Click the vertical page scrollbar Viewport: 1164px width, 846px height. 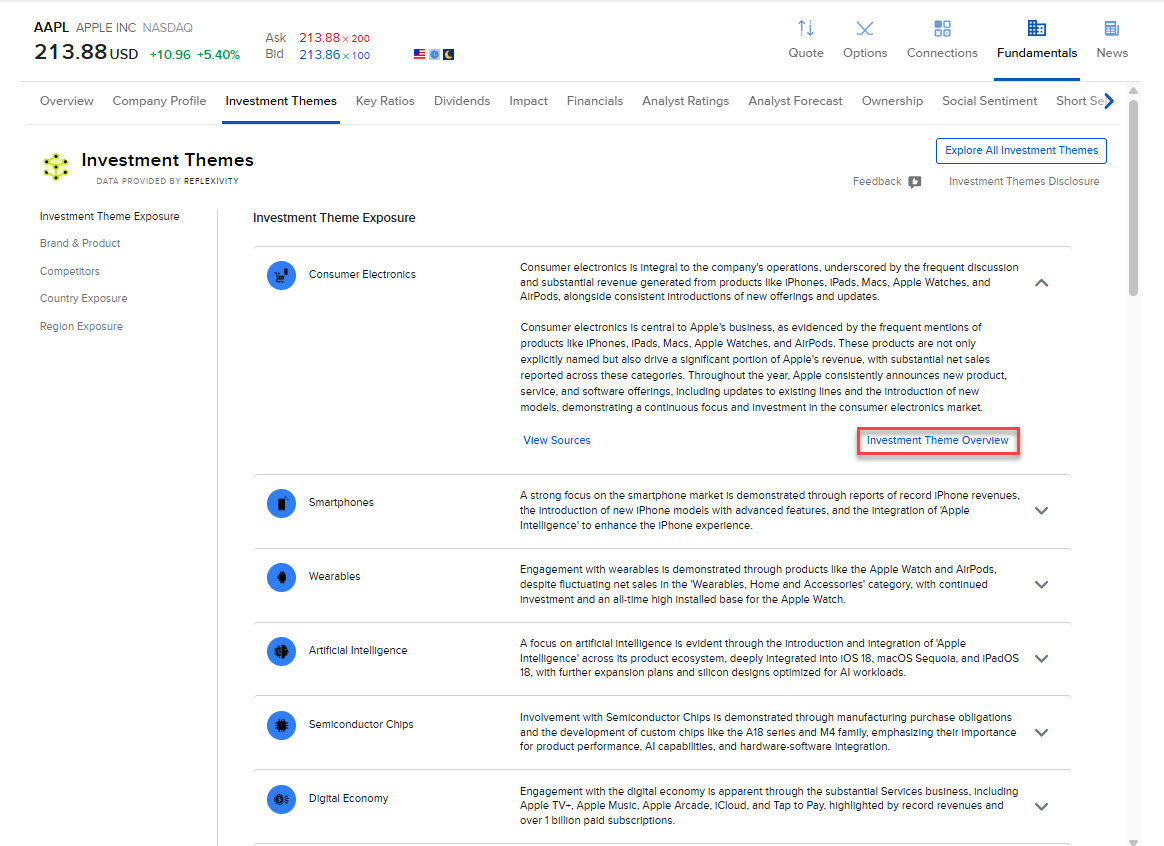coord(1133,200)
